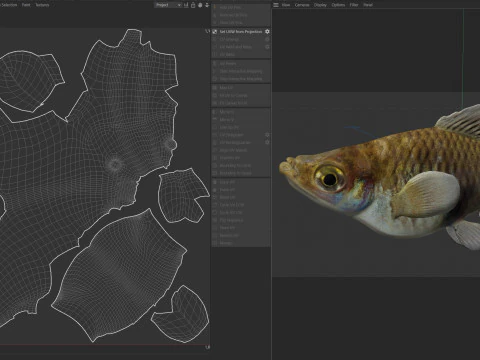Click the Boundary to Square icon
This screenshot has height=360, width=480.
[x=215, y=173]
